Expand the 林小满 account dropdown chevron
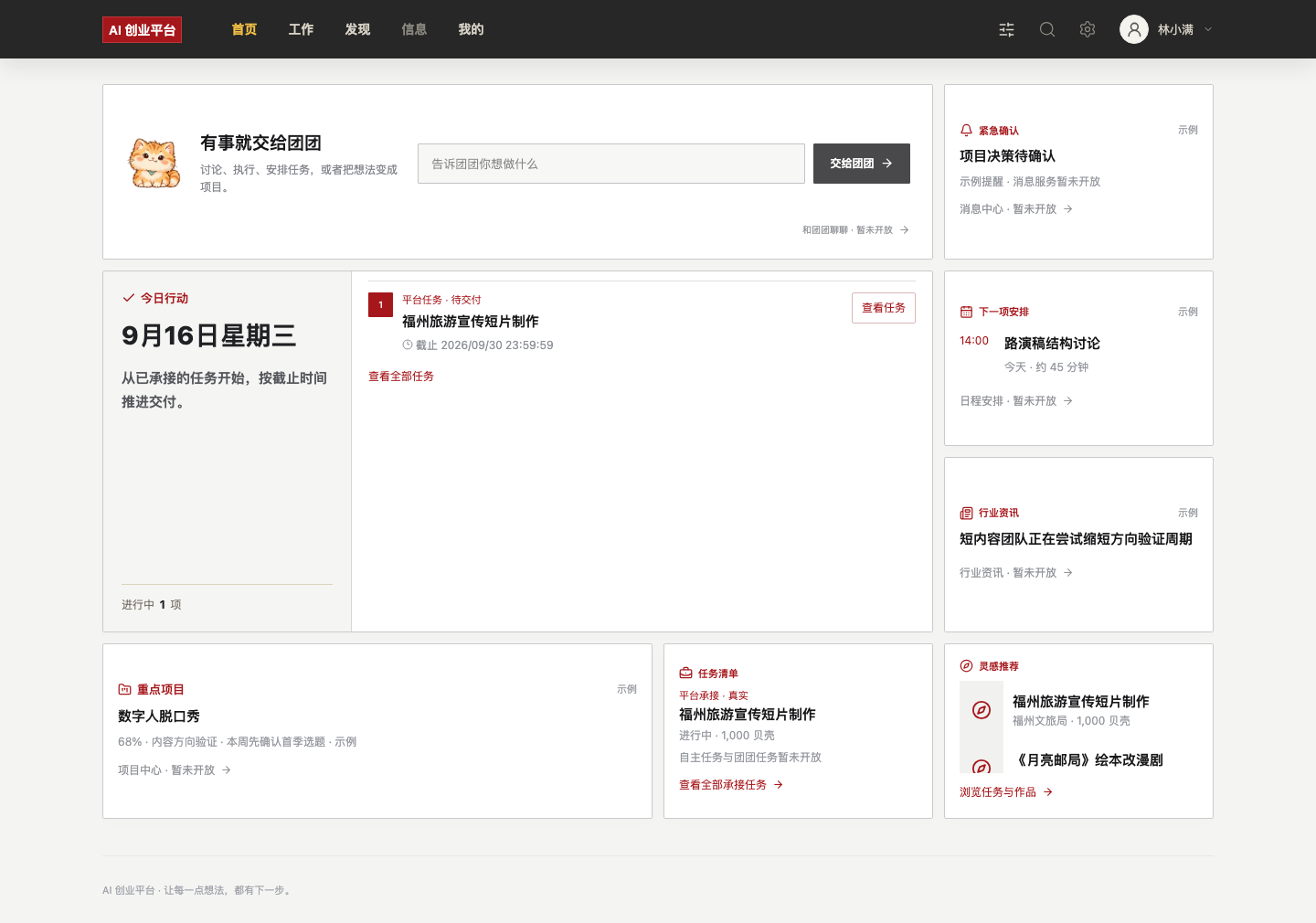 coord(1208,29)
